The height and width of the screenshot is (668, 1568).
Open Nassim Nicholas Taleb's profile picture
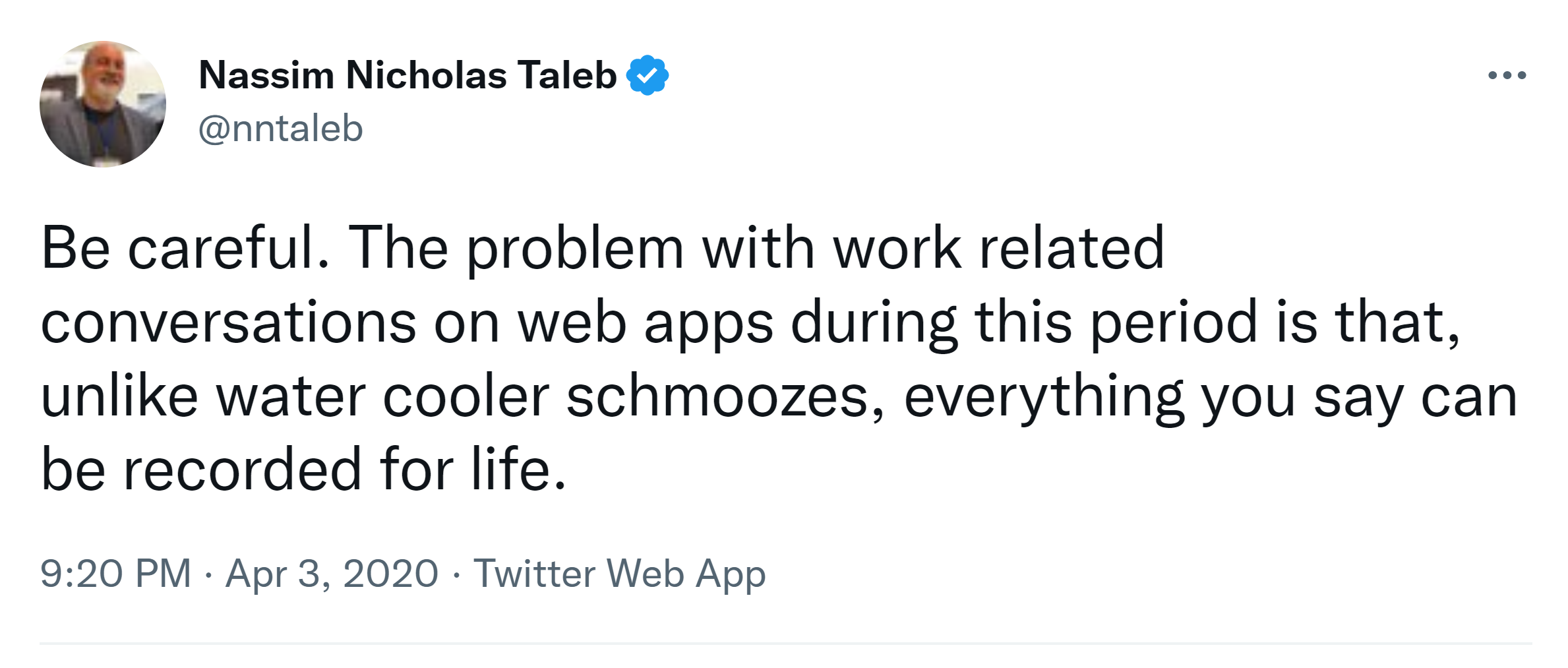pyautogui.click(x=103, y=104)
